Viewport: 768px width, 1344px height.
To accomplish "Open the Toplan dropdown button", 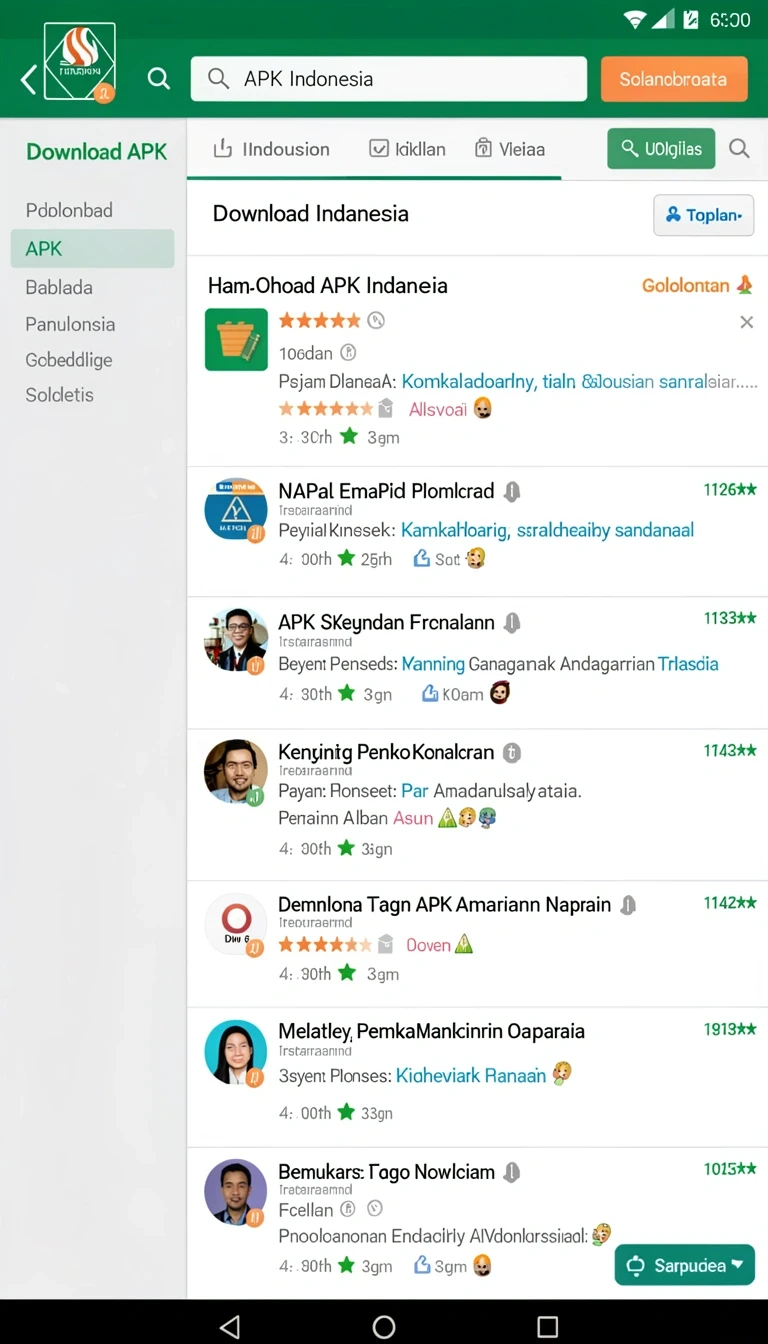I will pyautogui.click(x=703, y=215).
